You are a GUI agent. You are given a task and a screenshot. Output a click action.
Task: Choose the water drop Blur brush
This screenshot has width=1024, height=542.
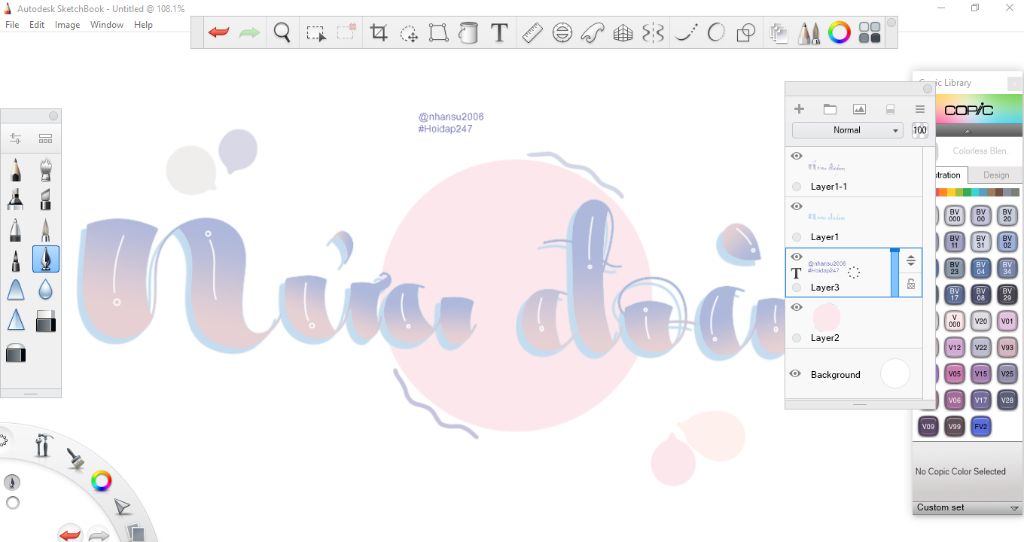(46, 289)
